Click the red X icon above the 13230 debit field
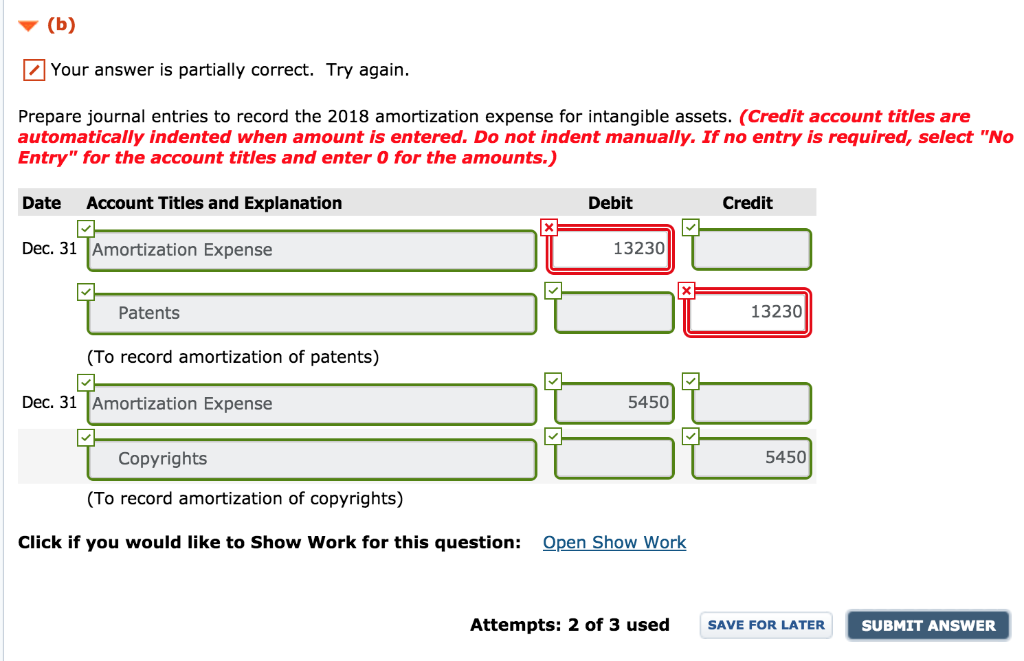 549,227
